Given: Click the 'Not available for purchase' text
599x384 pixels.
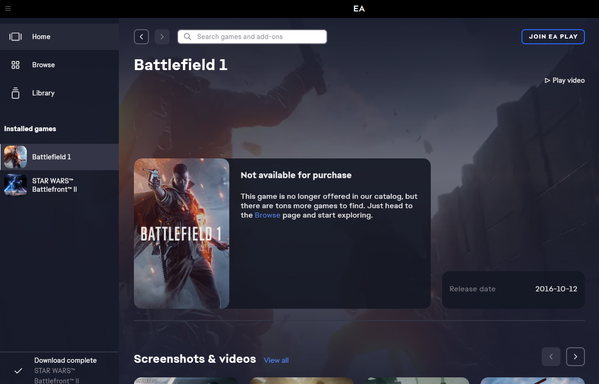Looking at the screenshot, I should coord(296,175).
